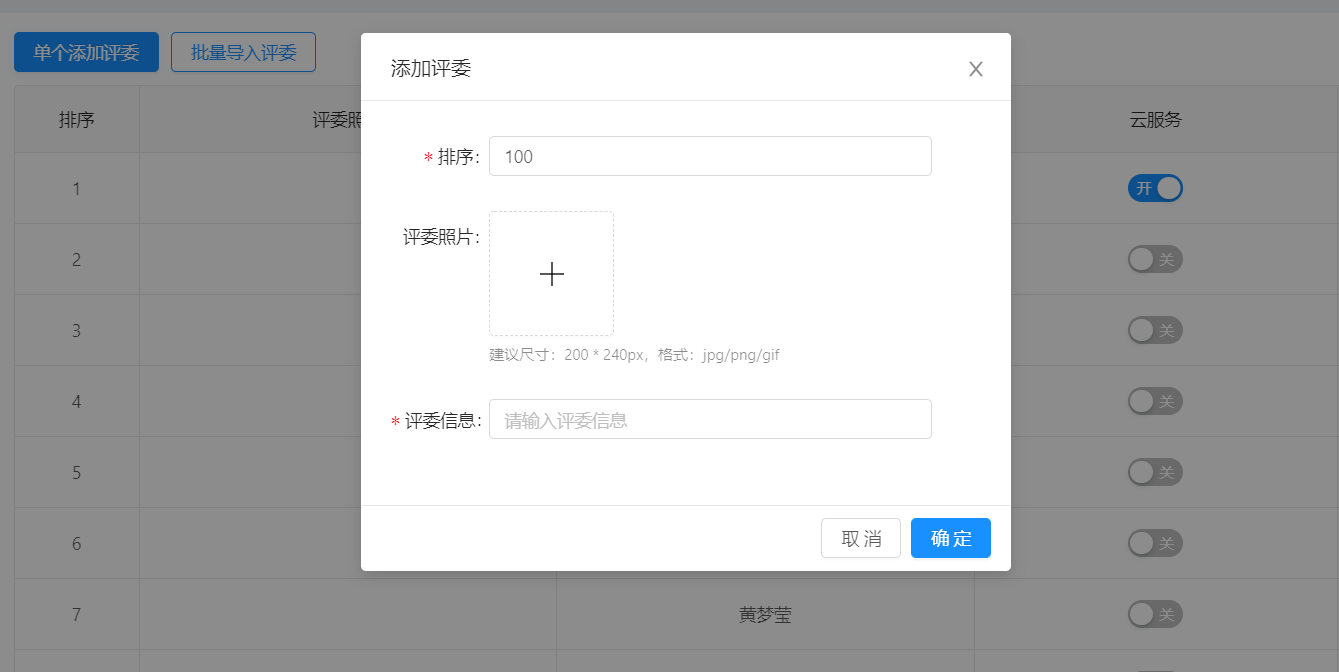The width and height of the screenshot is (1339, 672).
Task: Select the judge name 黄梦莹 in row 7
Action: (765, 615)
